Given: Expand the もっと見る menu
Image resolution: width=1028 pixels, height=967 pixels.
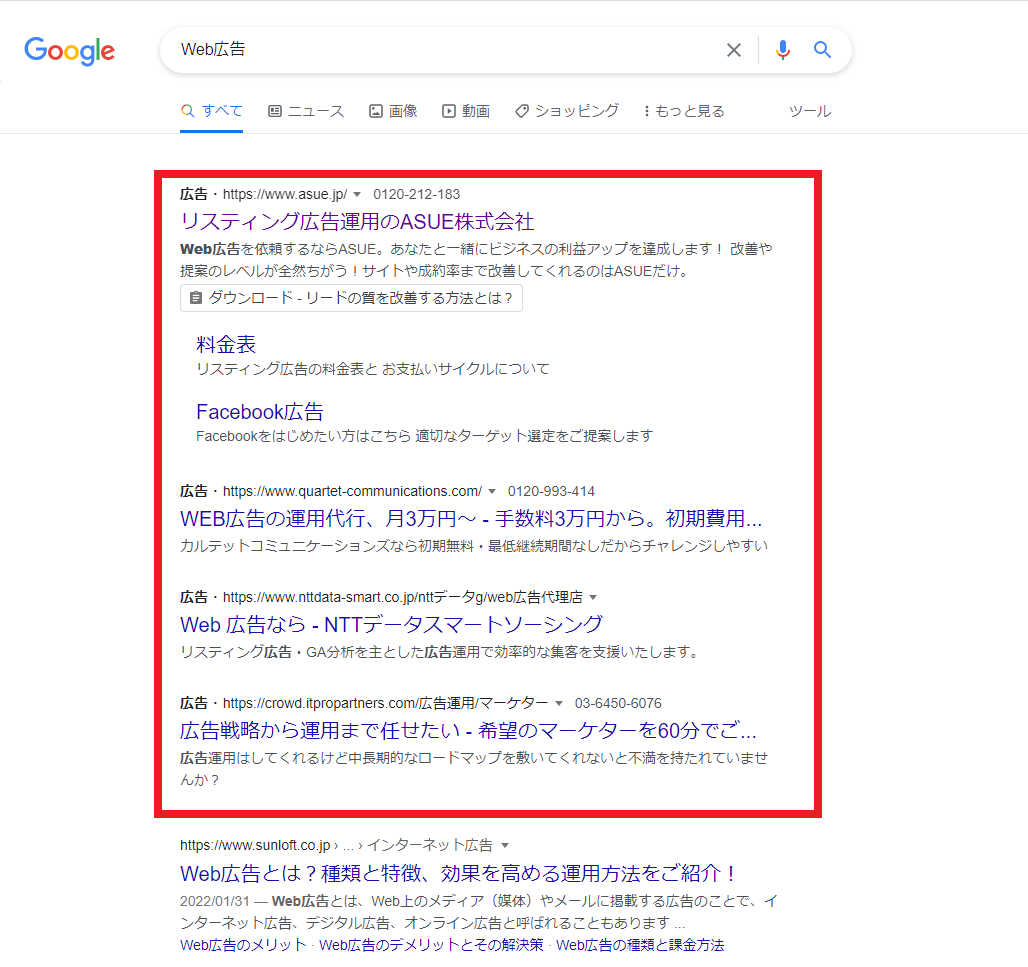Looking at the screenshot, I should [684, 111].
